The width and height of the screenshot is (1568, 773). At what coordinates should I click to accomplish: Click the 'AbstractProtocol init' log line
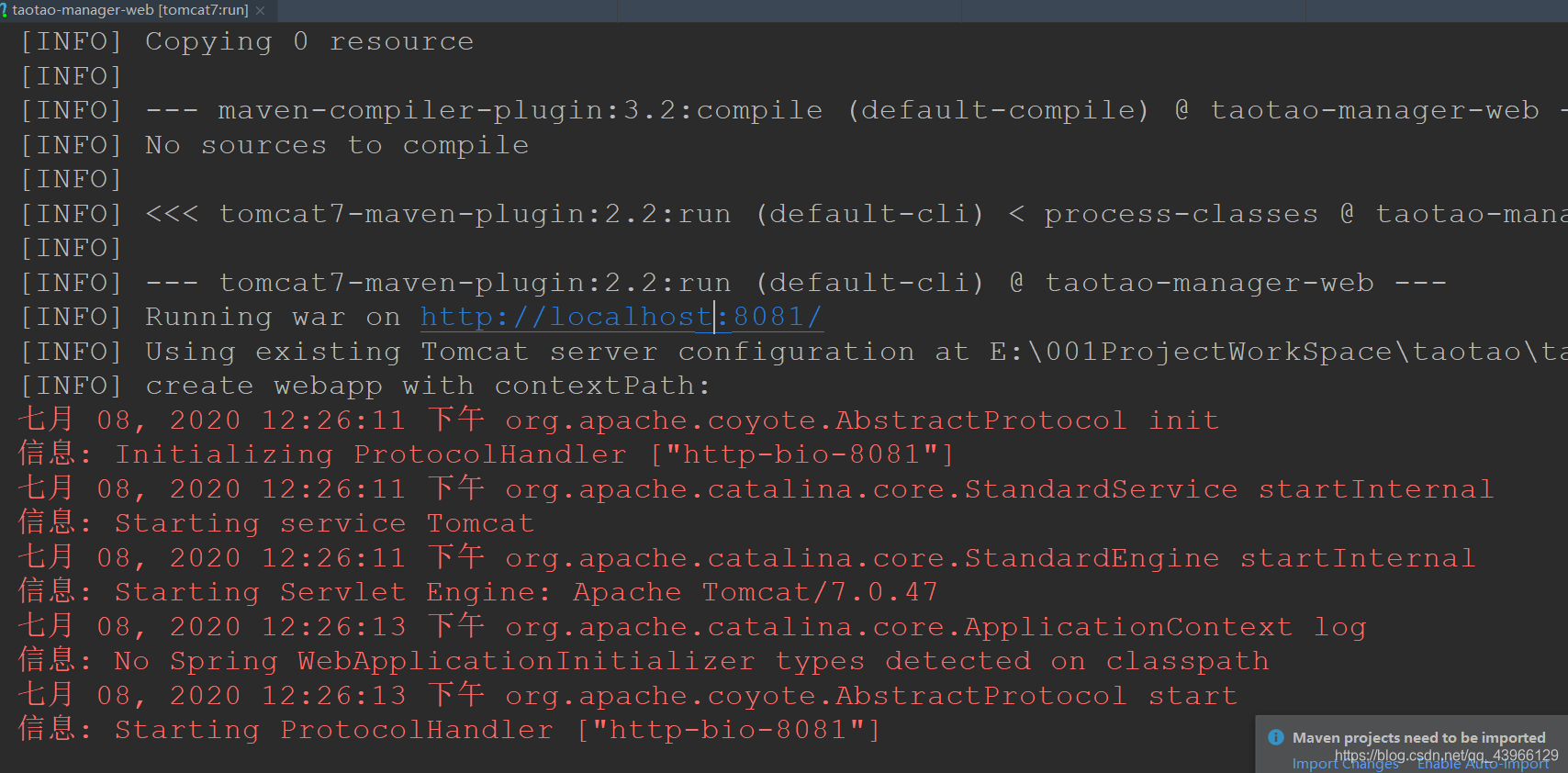tap(619, 420)
